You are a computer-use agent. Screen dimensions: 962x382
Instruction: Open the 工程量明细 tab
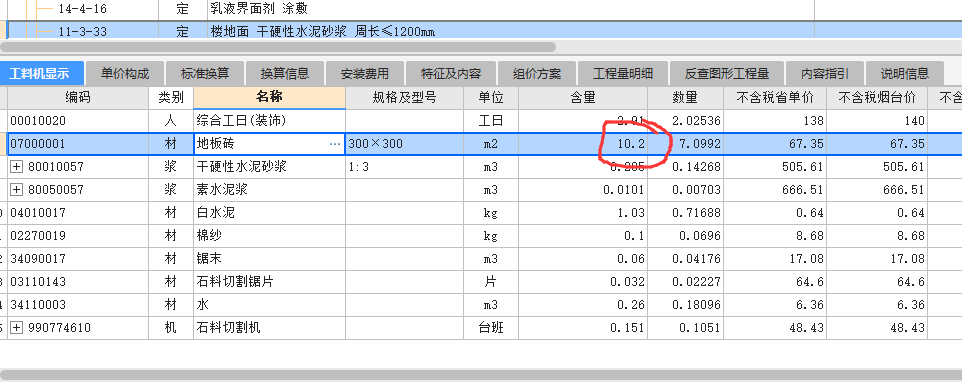tap(623, 74)
